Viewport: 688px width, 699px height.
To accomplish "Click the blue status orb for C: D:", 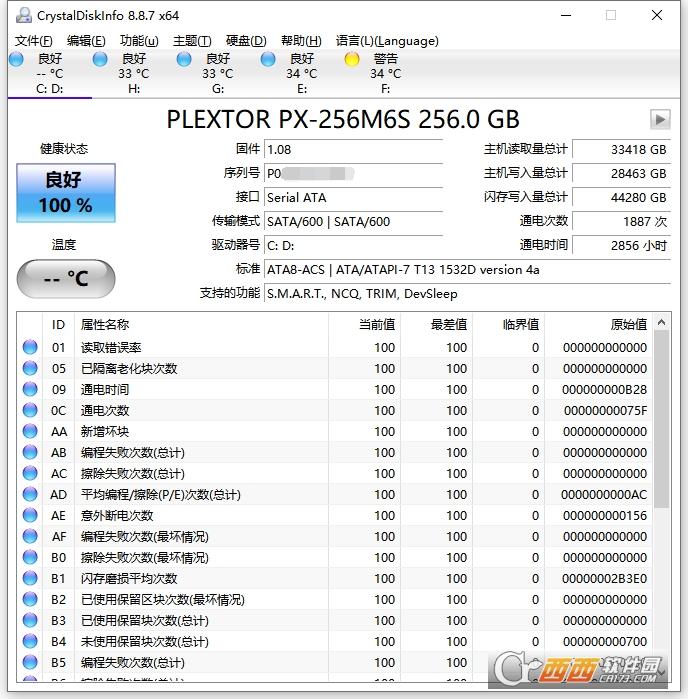I will [x=16, y=59].
